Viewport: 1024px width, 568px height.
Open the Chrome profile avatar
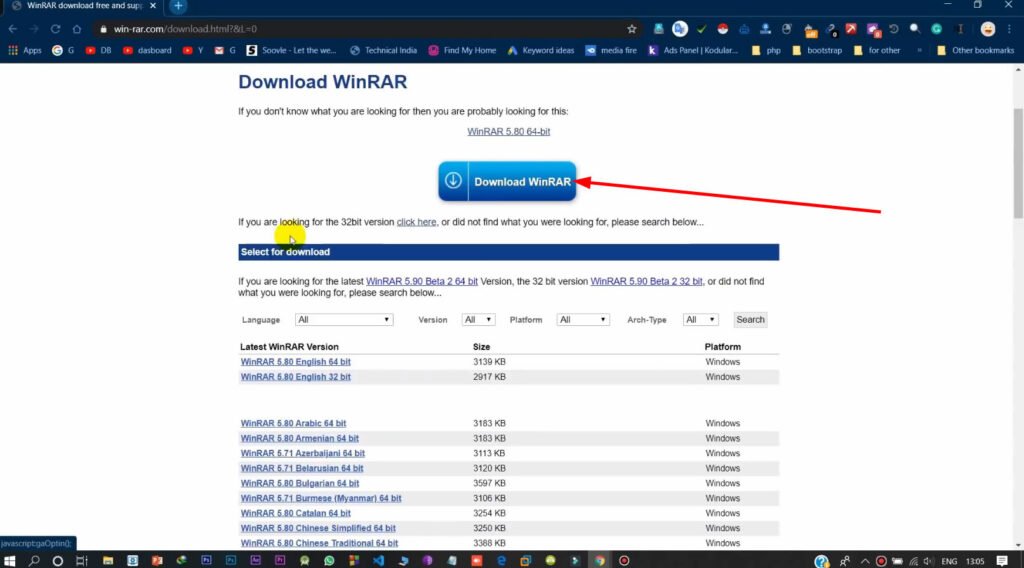(987, 29)
